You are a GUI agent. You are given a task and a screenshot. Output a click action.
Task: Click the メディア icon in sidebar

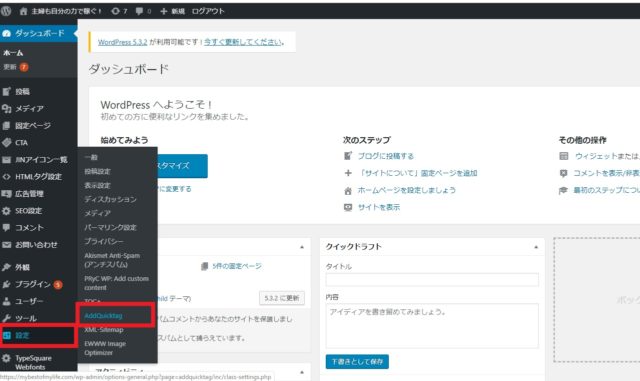tap(6, 109)
